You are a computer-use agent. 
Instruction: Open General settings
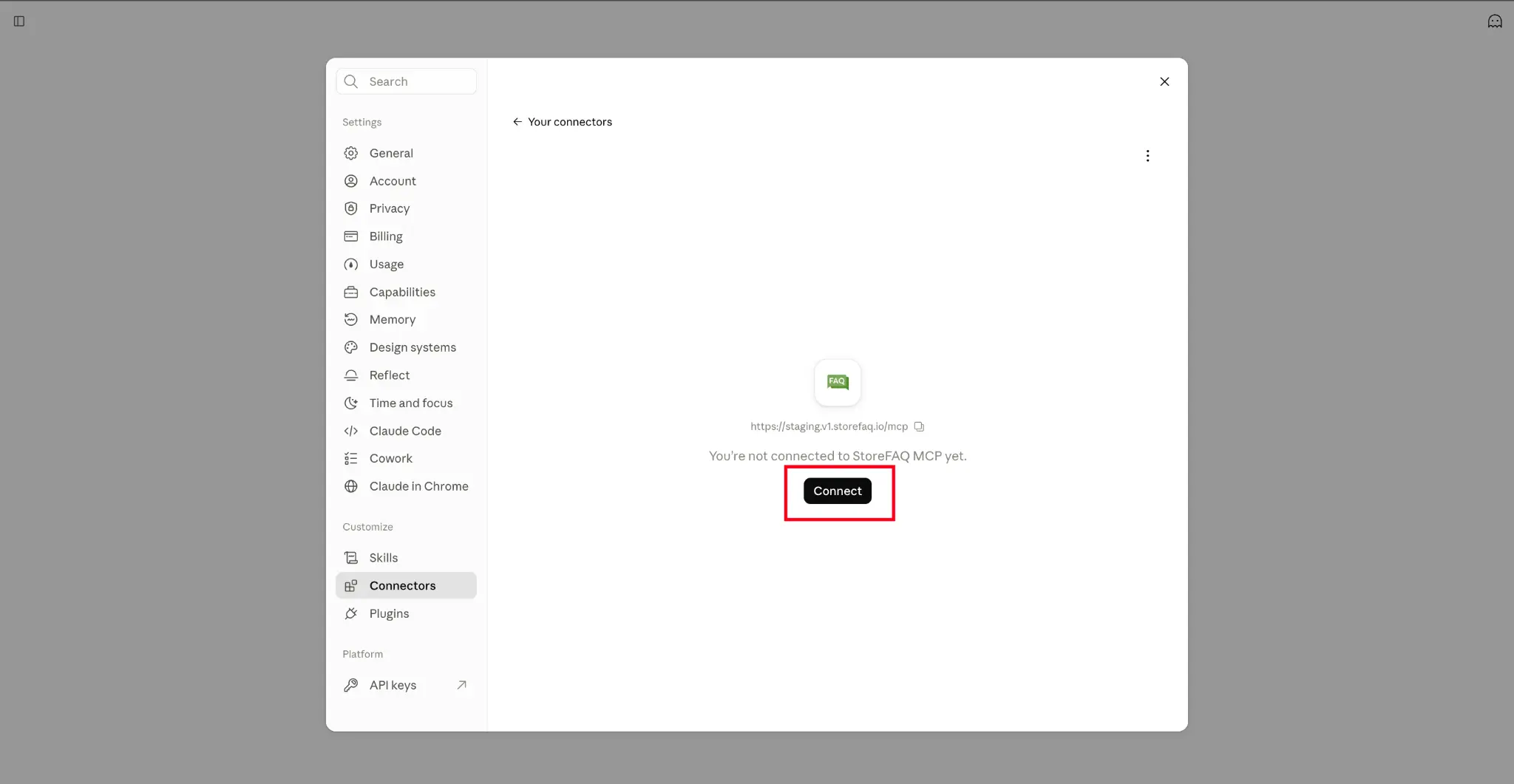(x=406, y=153)
